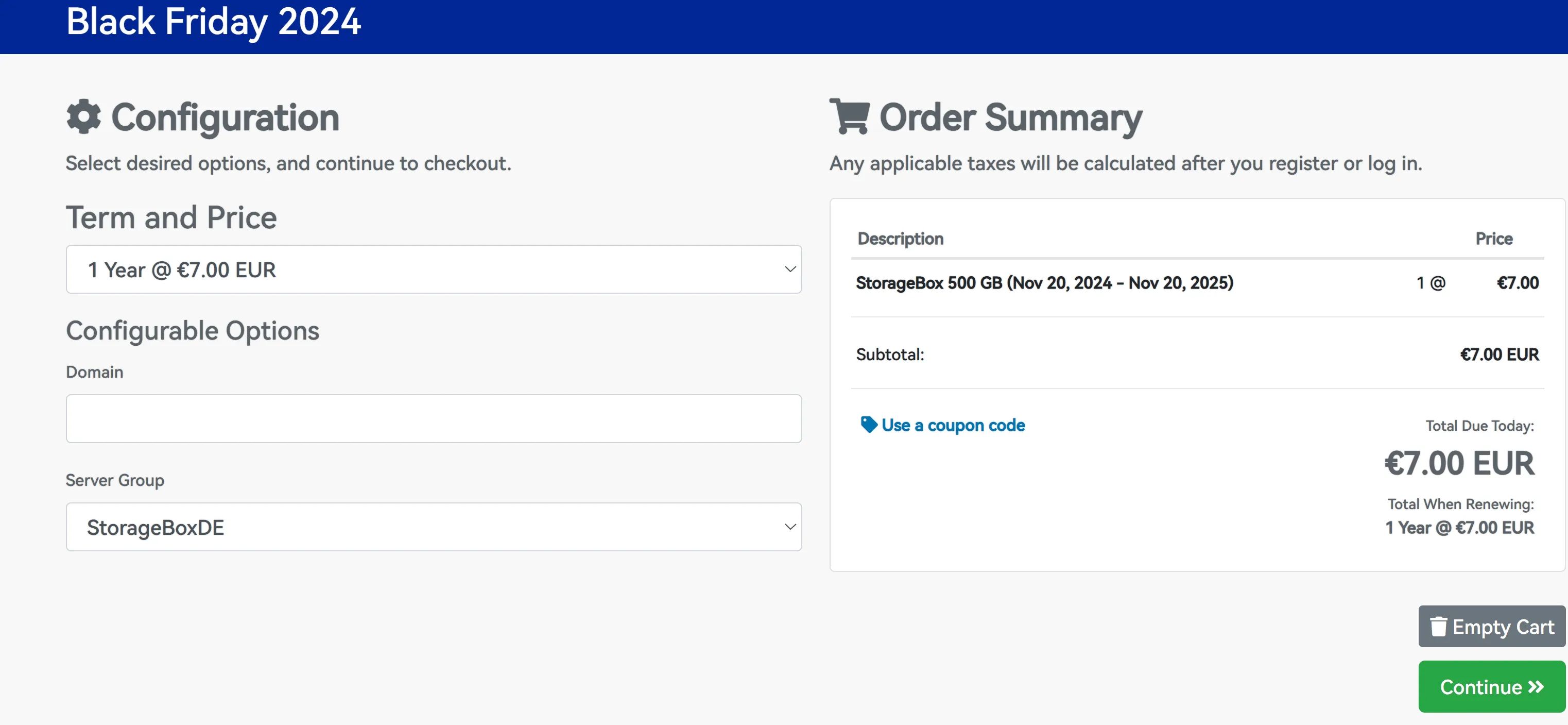Click the Total Due Today: label
The width and height of the screenshot is (1568, 725).
1479,426
